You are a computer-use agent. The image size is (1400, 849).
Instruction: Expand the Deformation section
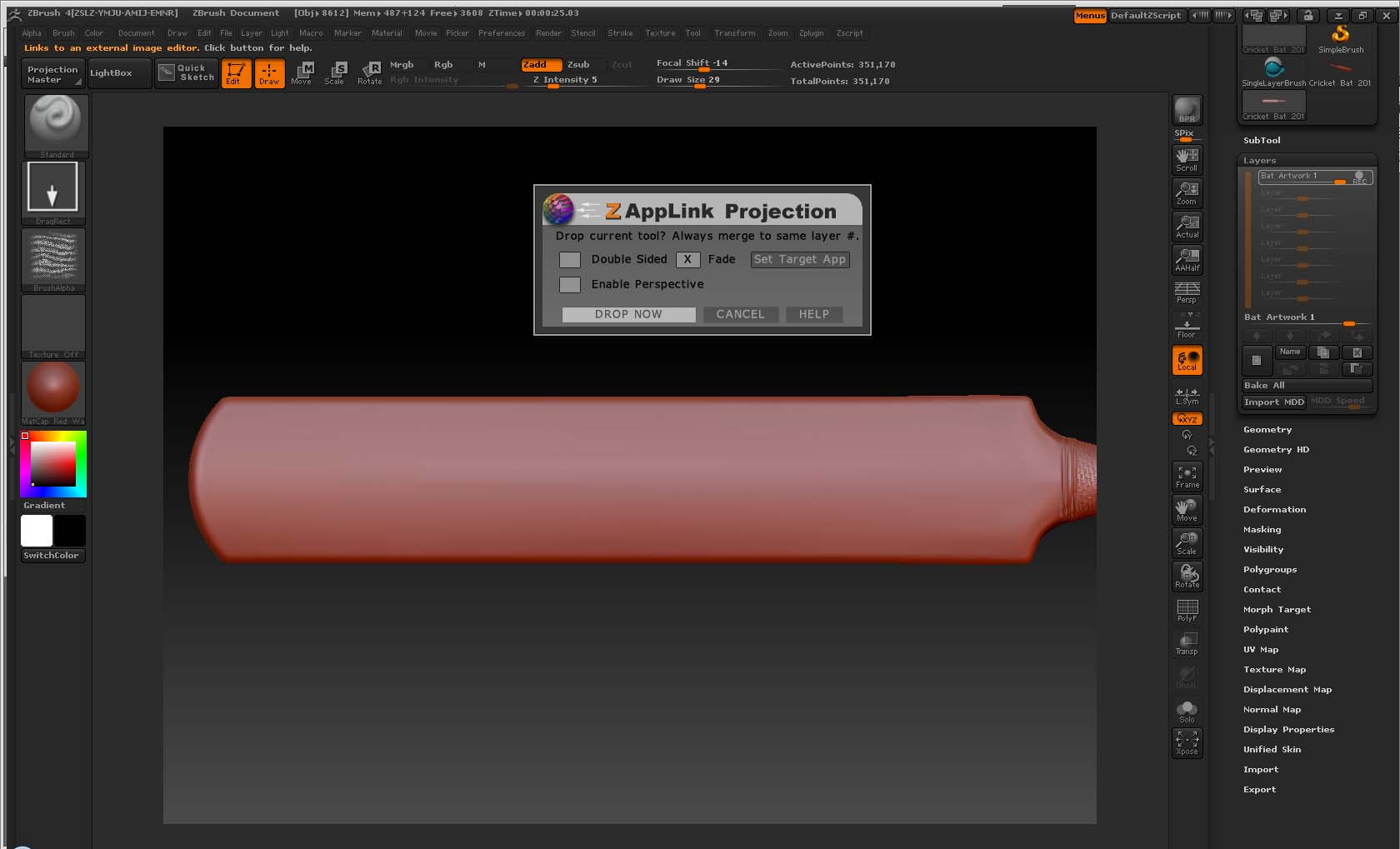coord(1274,510)
